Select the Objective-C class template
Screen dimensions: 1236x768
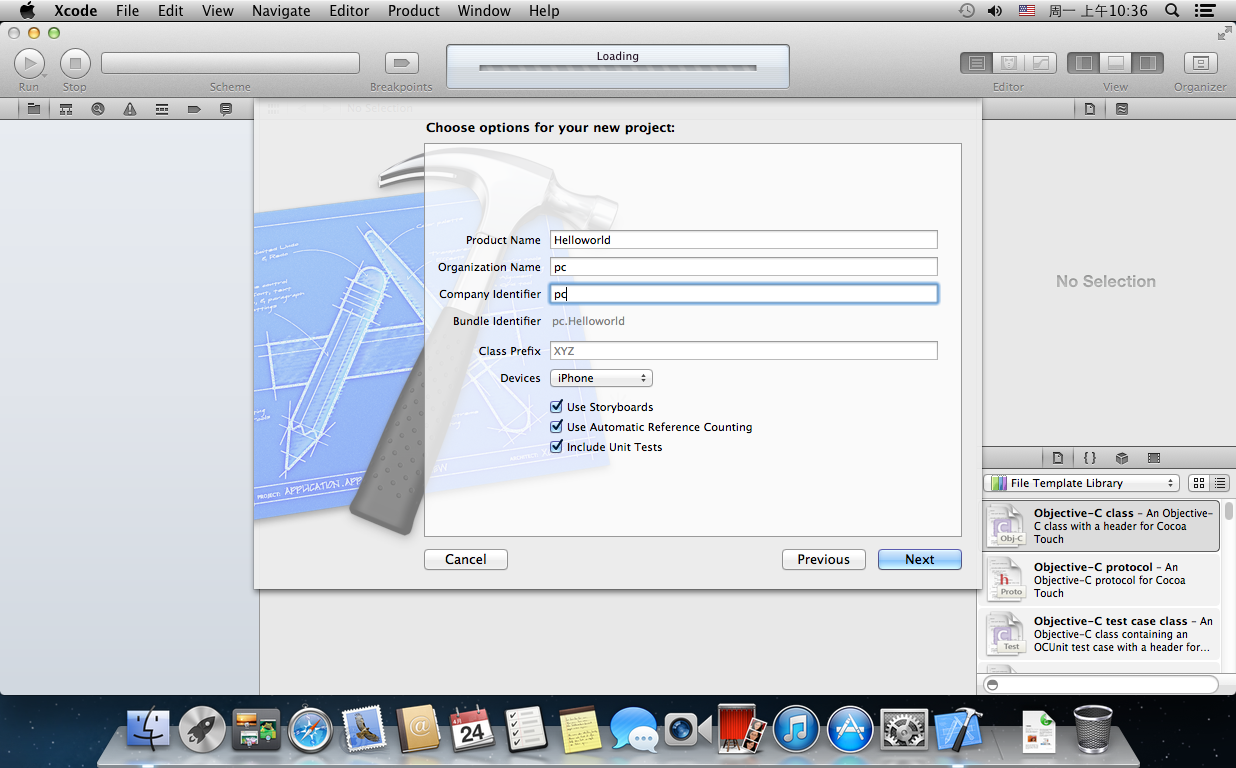1100,526
